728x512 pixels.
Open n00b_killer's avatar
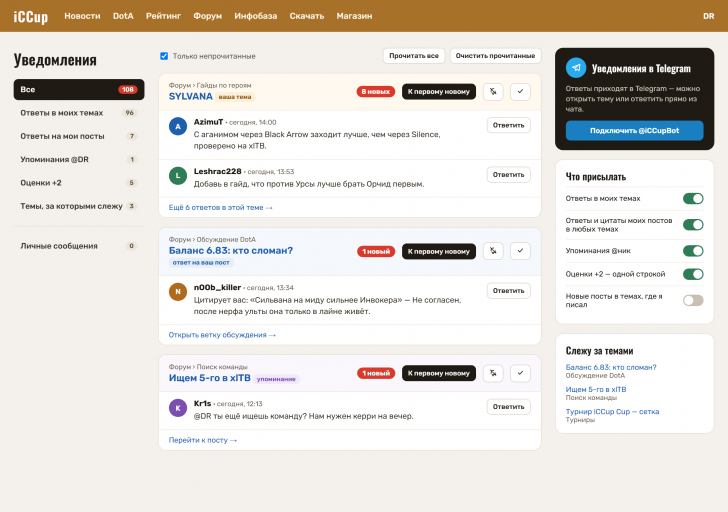178,292
